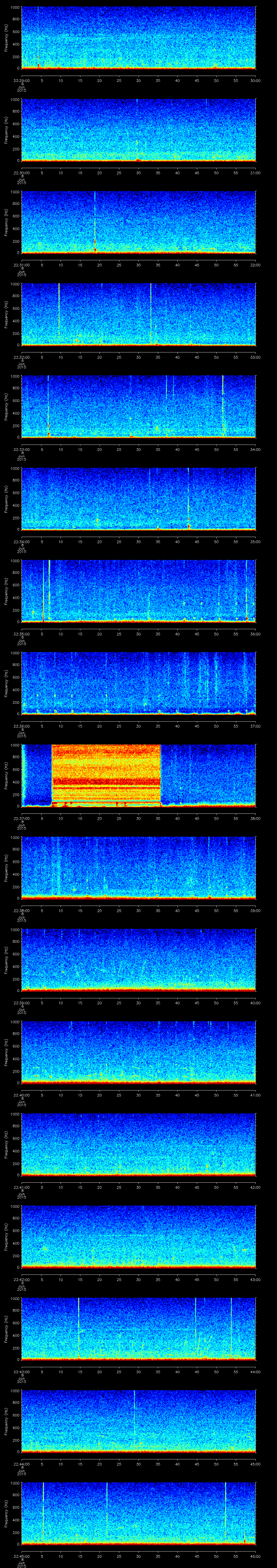Select the spectrogram panel beginning at 22:35:00
The width and height of the screenshot is (277, 1568).
(x=138, y=591)
